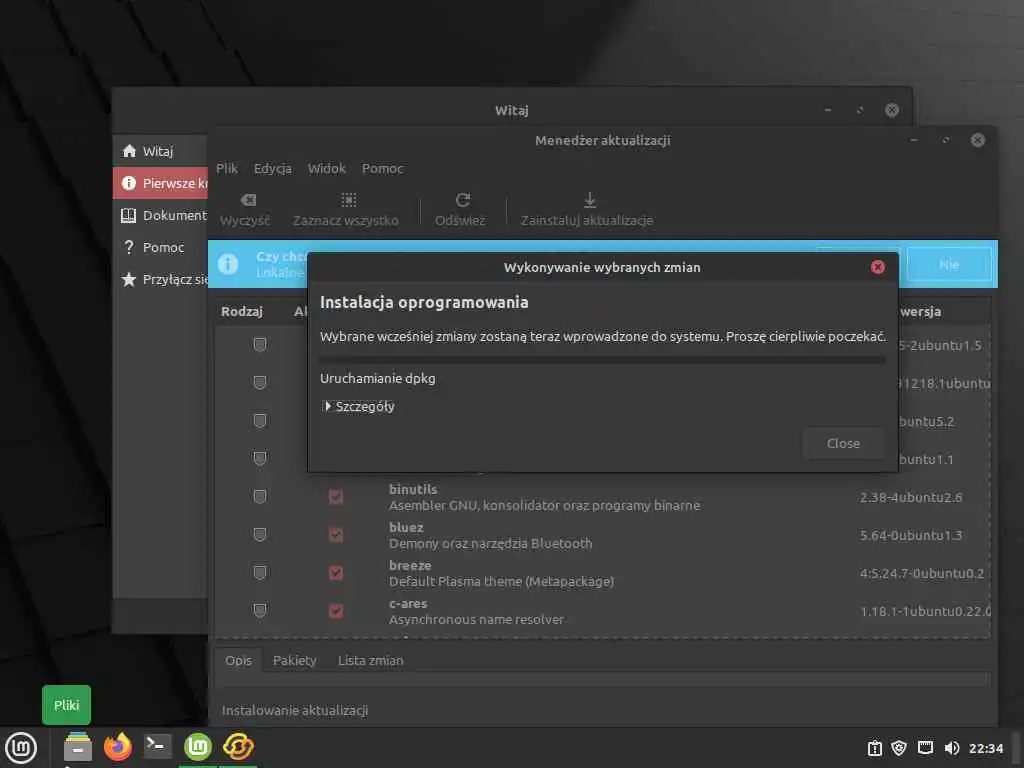
Task: Open the Plik menu
Action: (227, 168)
